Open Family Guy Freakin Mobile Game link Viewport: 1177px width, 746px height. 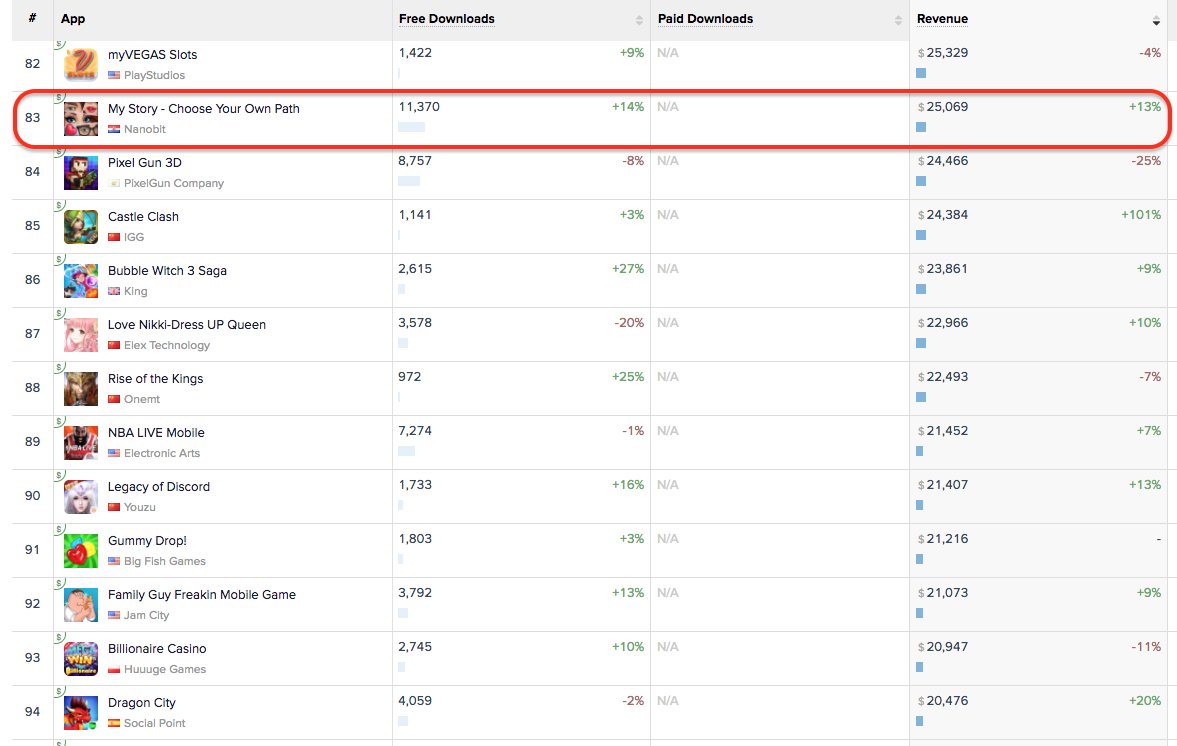click(202, 595)
